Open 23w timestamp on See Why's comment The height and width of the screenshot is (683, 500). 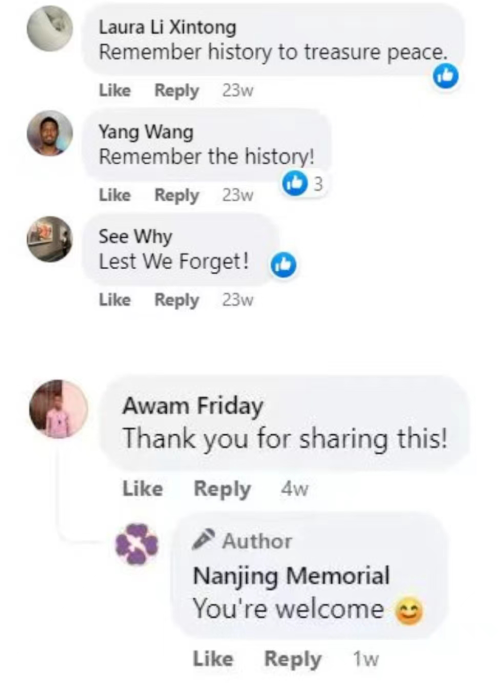pyautogui.click(x=238, y=300)
